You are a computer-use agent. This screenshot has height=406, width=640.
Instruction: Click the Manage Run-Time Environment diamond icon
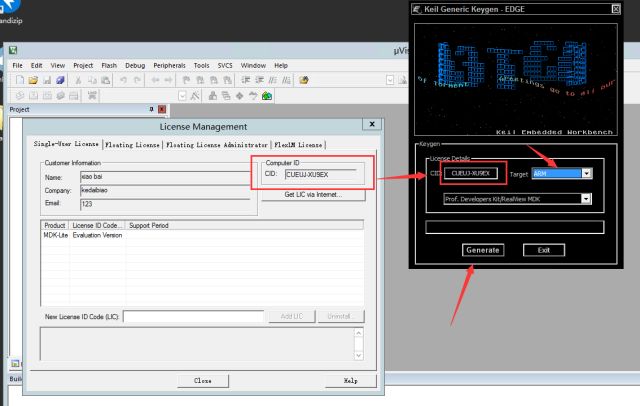[240, 96]
